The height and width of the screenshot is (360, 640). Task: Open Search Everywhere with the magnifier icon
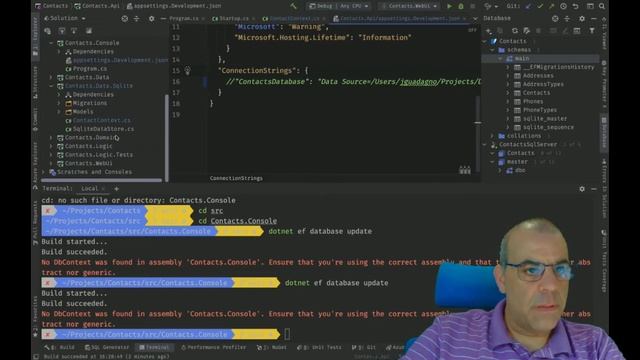pos(602,6)
